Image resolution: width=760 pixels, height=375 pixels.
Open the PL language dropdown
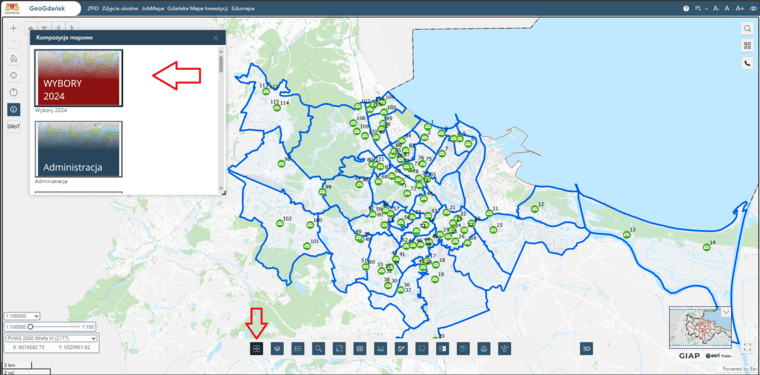coord(701,8)
